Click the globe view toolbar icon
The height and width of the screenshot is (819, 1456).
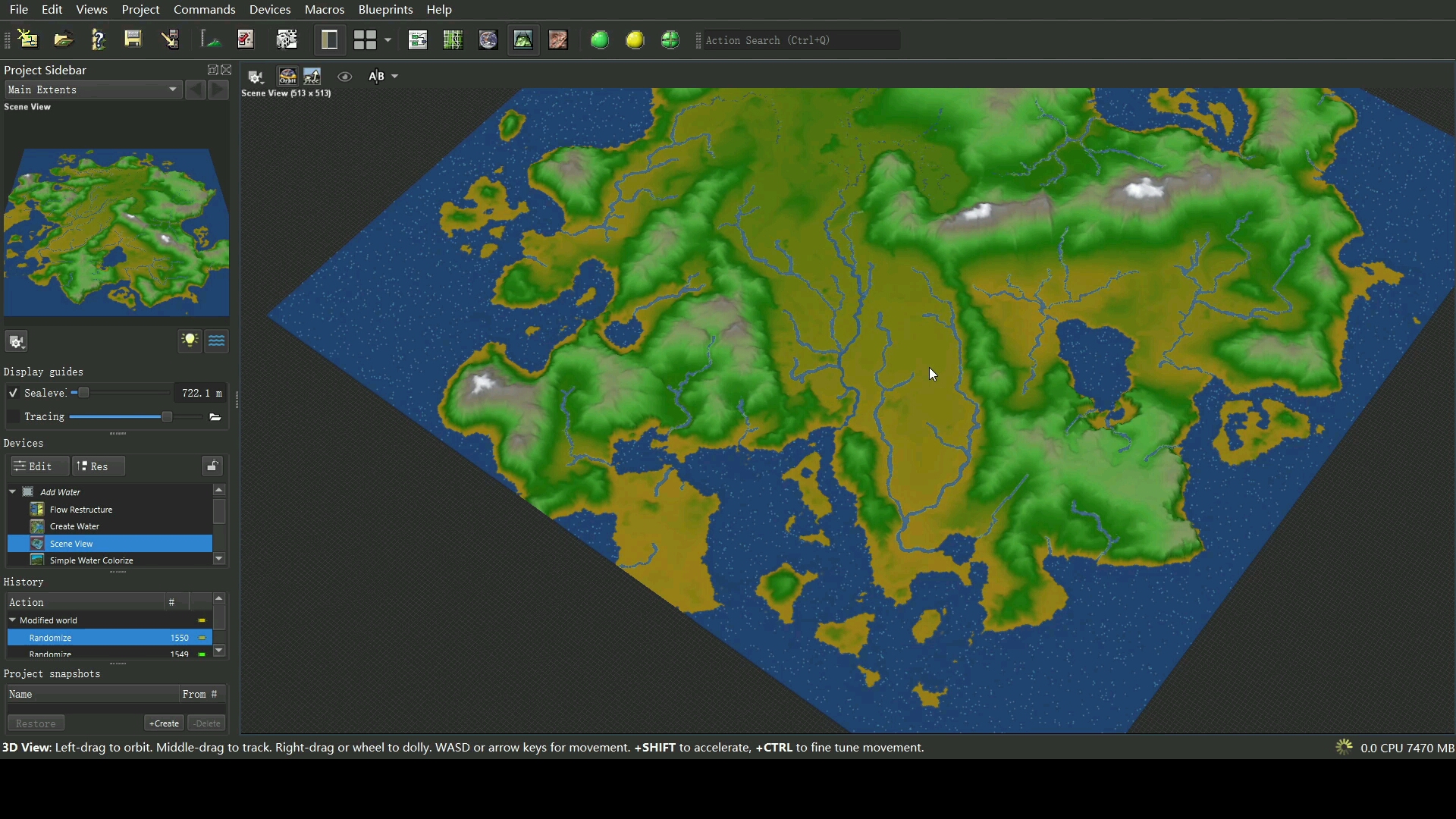click(x=488, y=39)
